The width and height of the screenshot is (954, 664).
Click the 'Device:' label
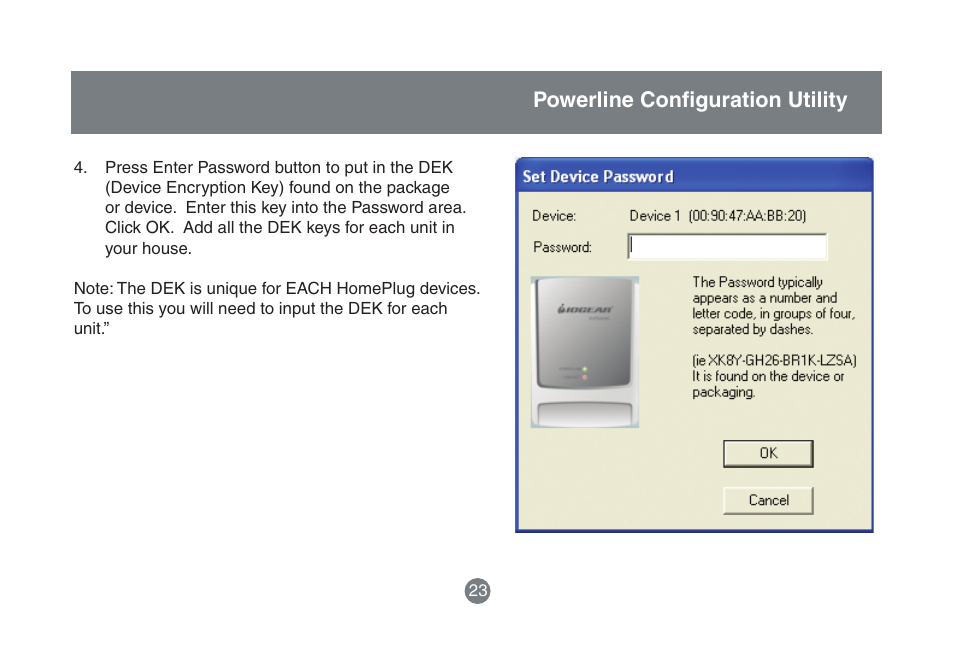pyautogui.click(x=554, y=216)
